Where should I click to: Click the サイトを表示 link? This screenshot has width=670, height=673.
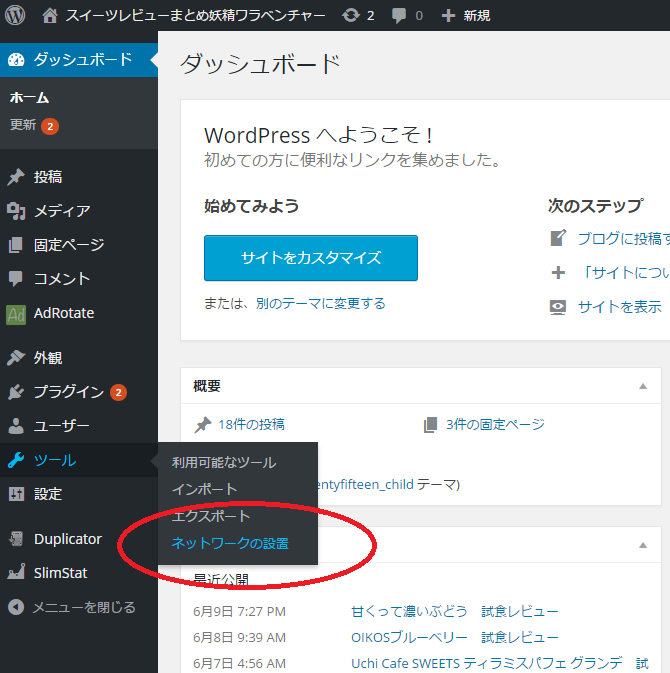619,307
